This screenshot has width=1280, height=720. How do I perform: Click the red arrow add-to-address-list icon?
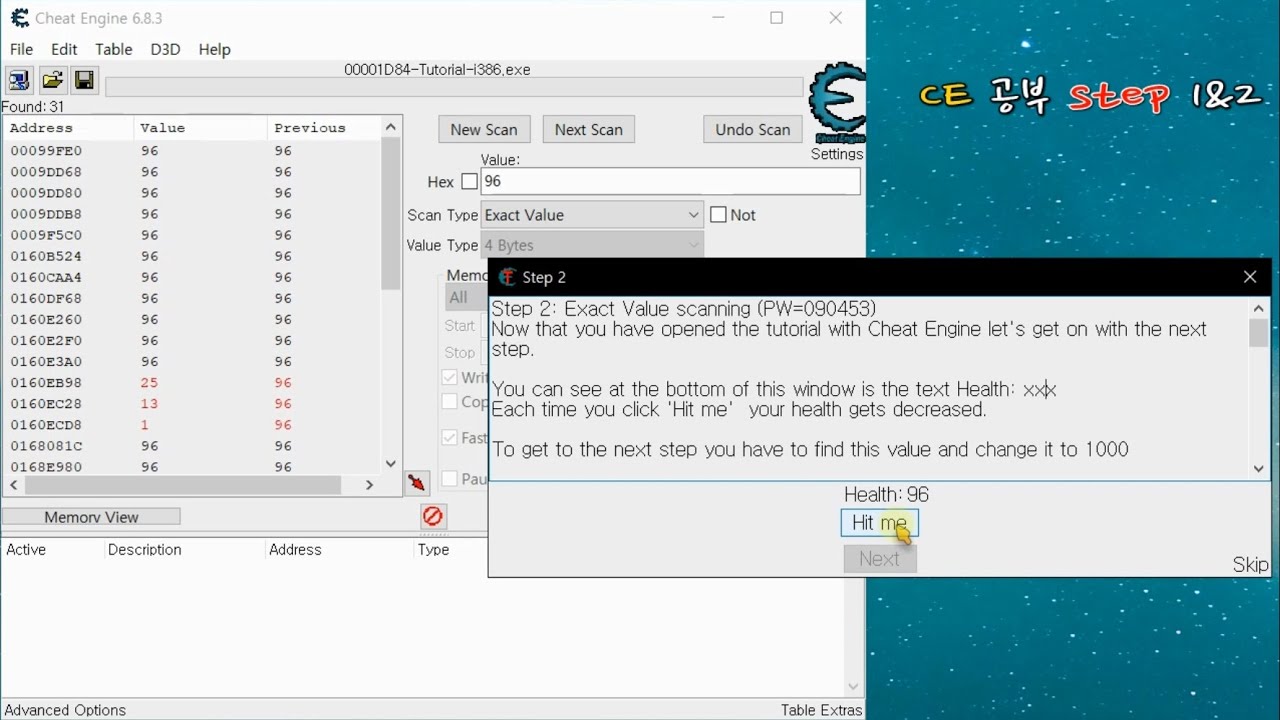coord(417,483)
